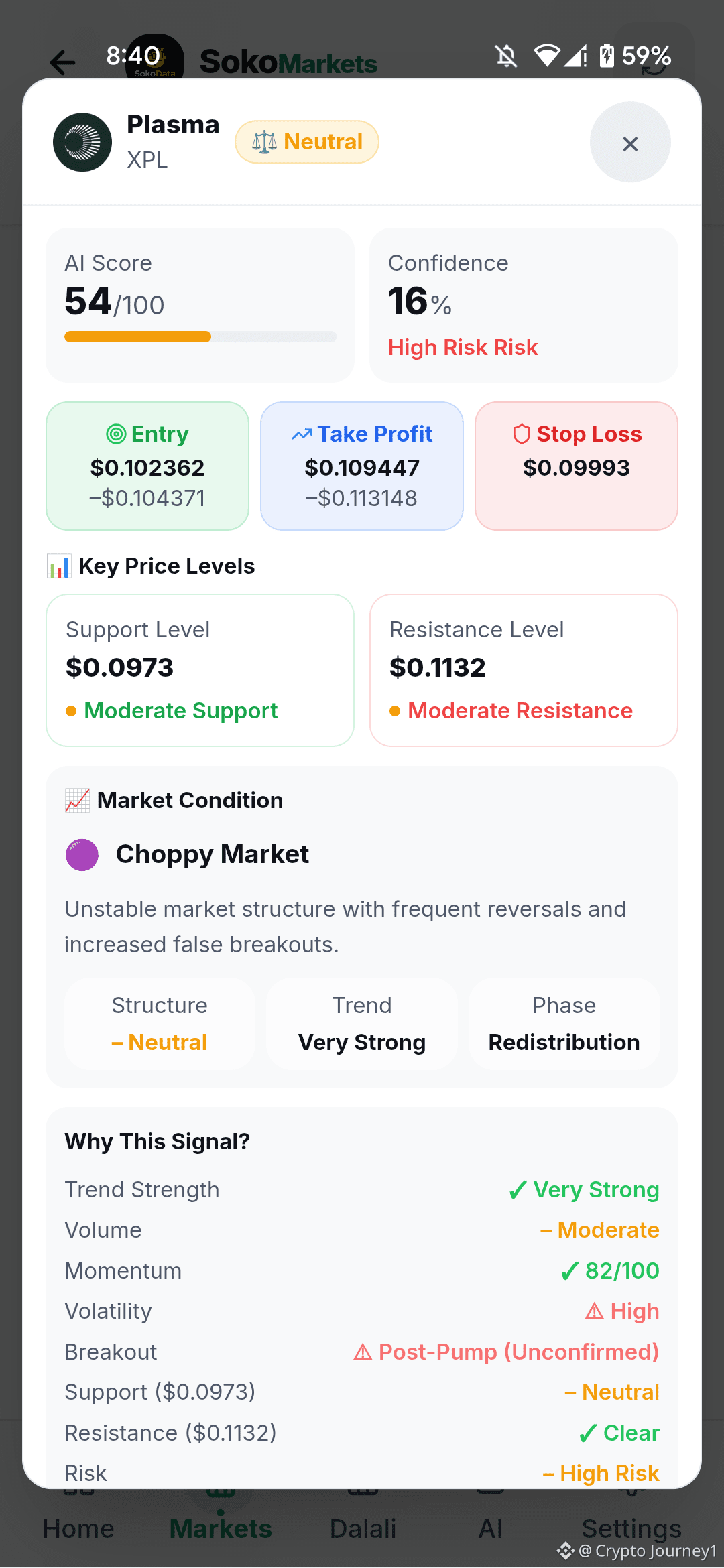Tap the Confidence 16% card
The image size is (724, 1568).
pos(524,305)
